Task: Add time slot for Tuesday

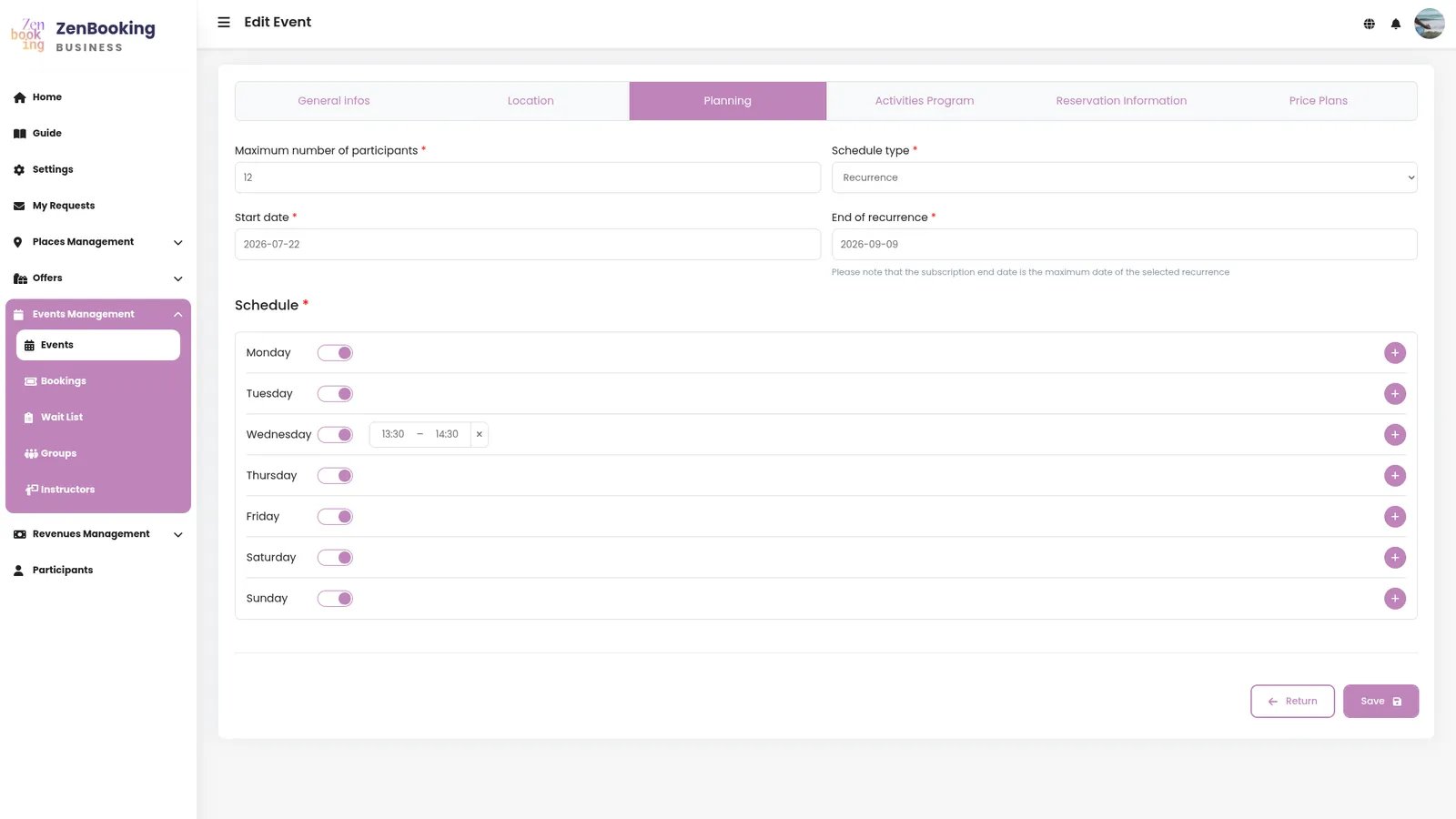Action: [x=1395, y=394]
